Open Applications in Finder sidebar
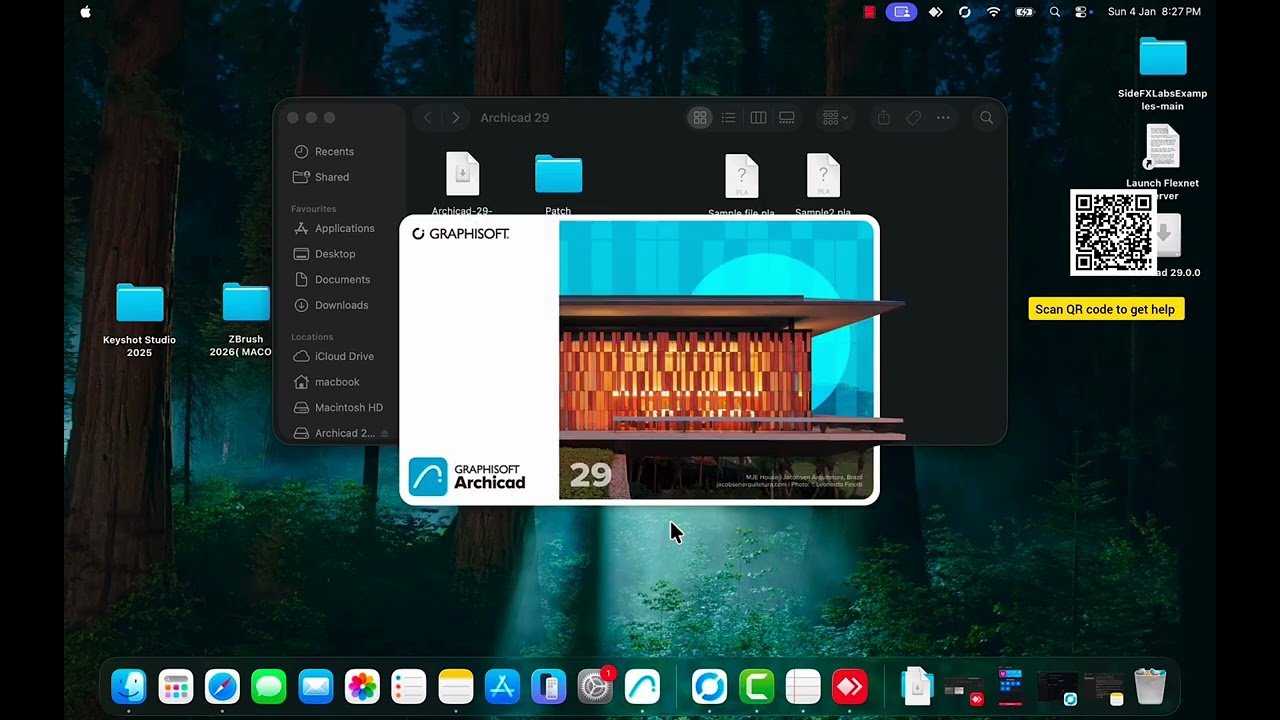The height and width of the screenshot is (720, 1280). [x=344, y=229]
